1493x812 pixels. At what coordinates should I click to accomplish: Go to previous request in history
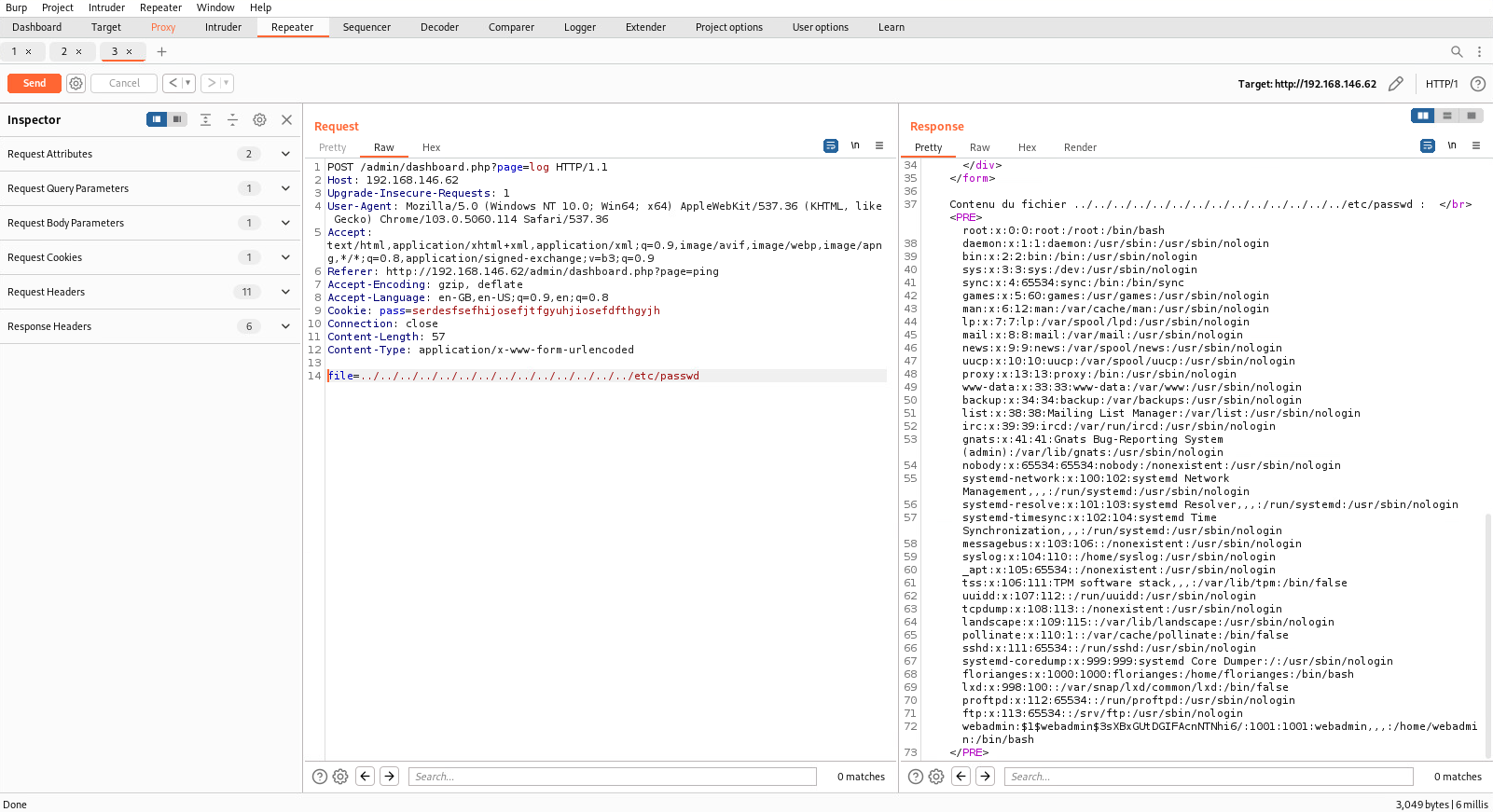pos(173,83)
